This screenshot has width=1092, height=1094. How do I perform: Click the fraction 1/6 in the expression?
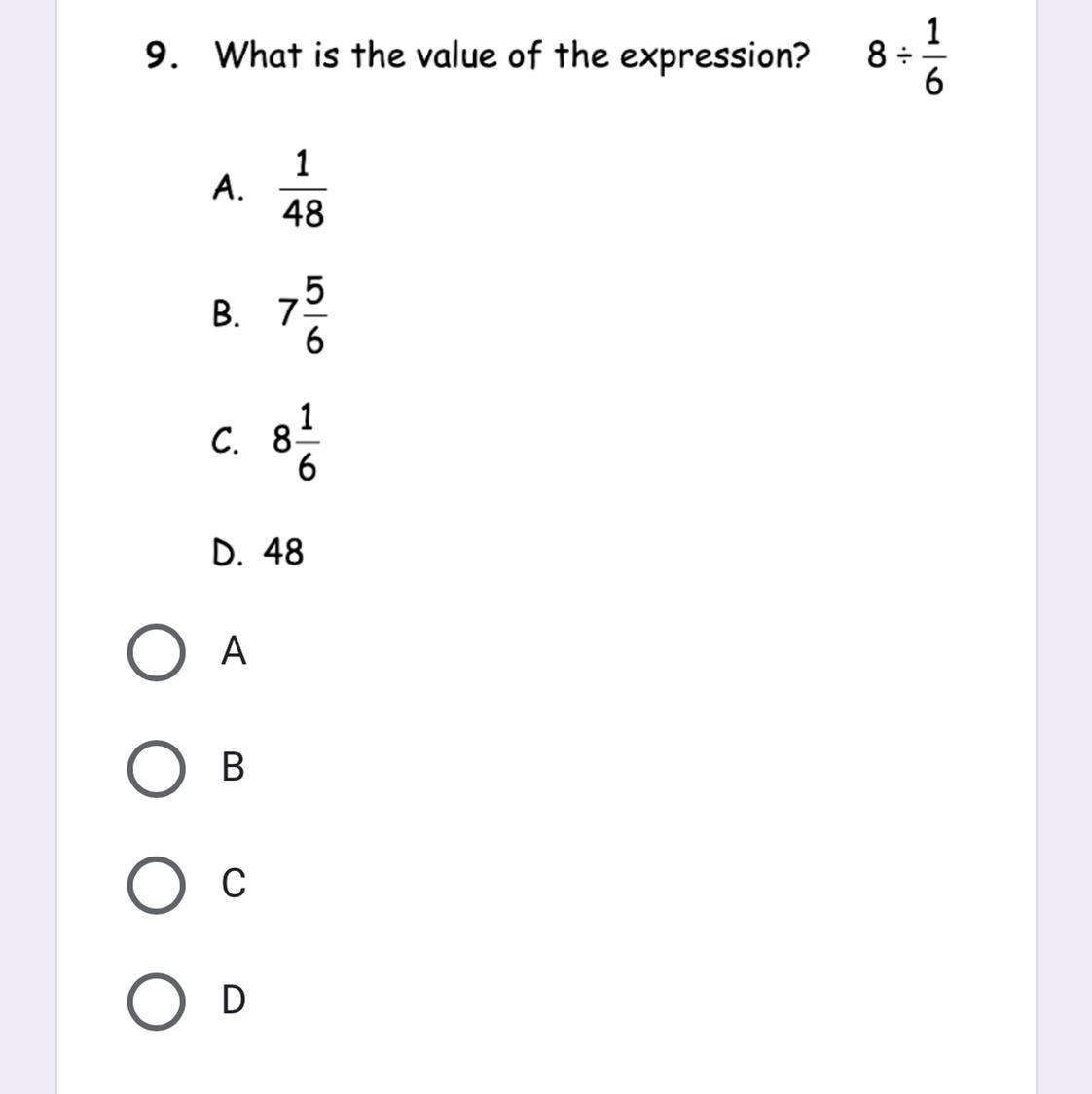pos(933,55)
